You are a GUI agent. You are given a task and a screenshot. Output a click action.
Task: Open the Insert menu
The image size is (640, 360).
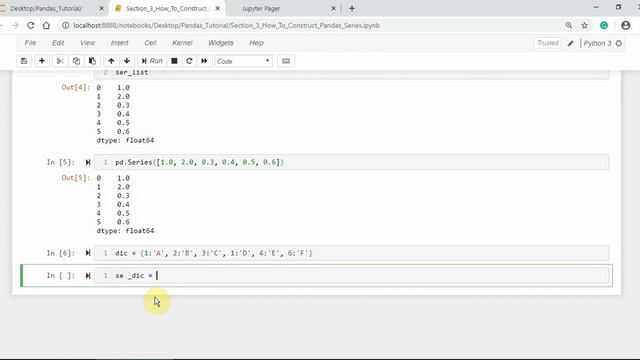[x=120, y=43]
